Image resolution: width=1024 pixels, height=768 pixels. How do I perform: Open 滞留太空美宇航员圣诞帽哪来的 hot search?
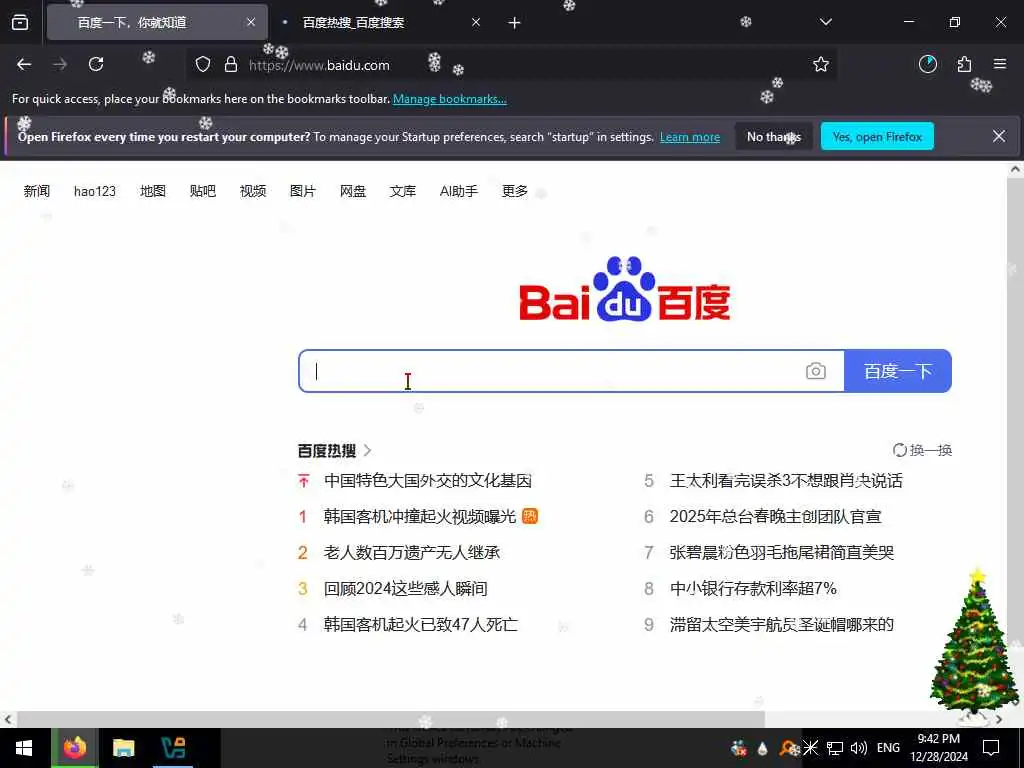pos(782,624)
